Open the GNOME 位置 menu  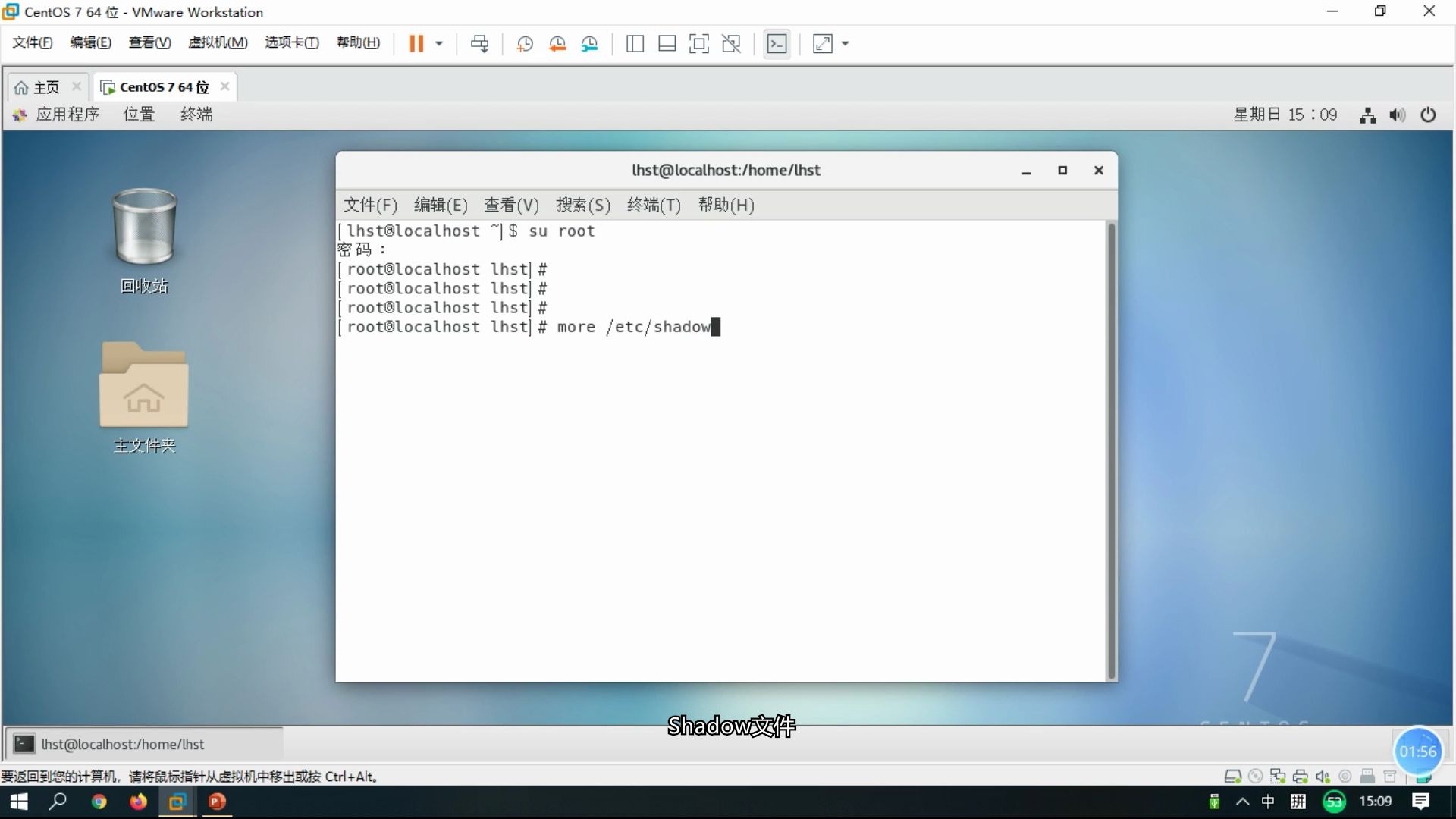pos(139,115)
